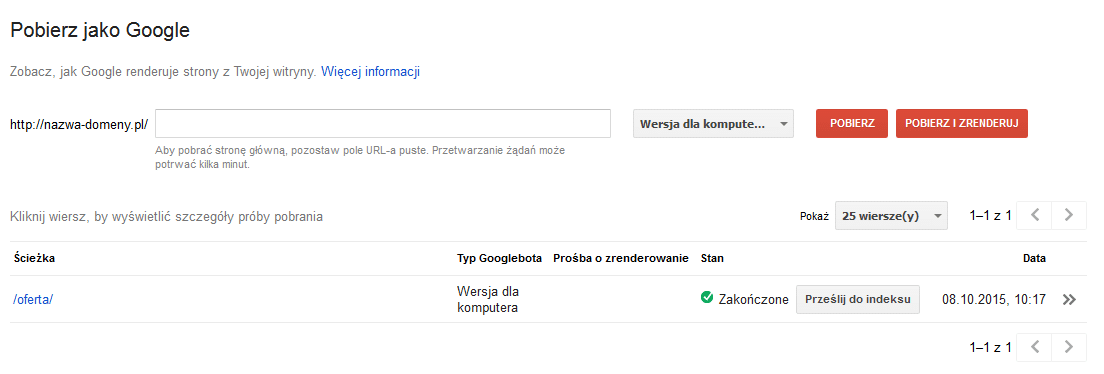Click the Stan column header
1104x374 pixels.
click(712, 258)
